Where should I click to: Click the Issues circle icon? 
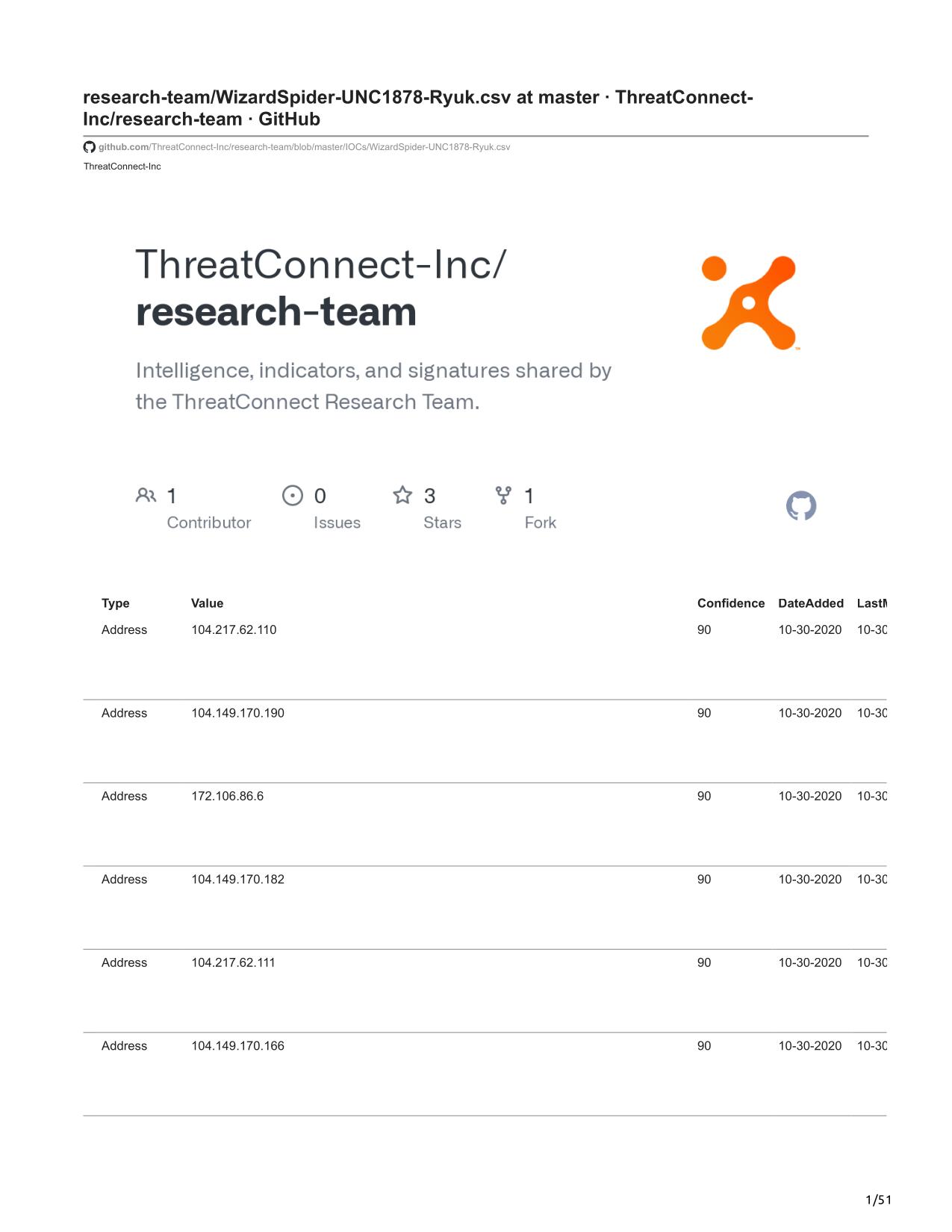(293, 495)
